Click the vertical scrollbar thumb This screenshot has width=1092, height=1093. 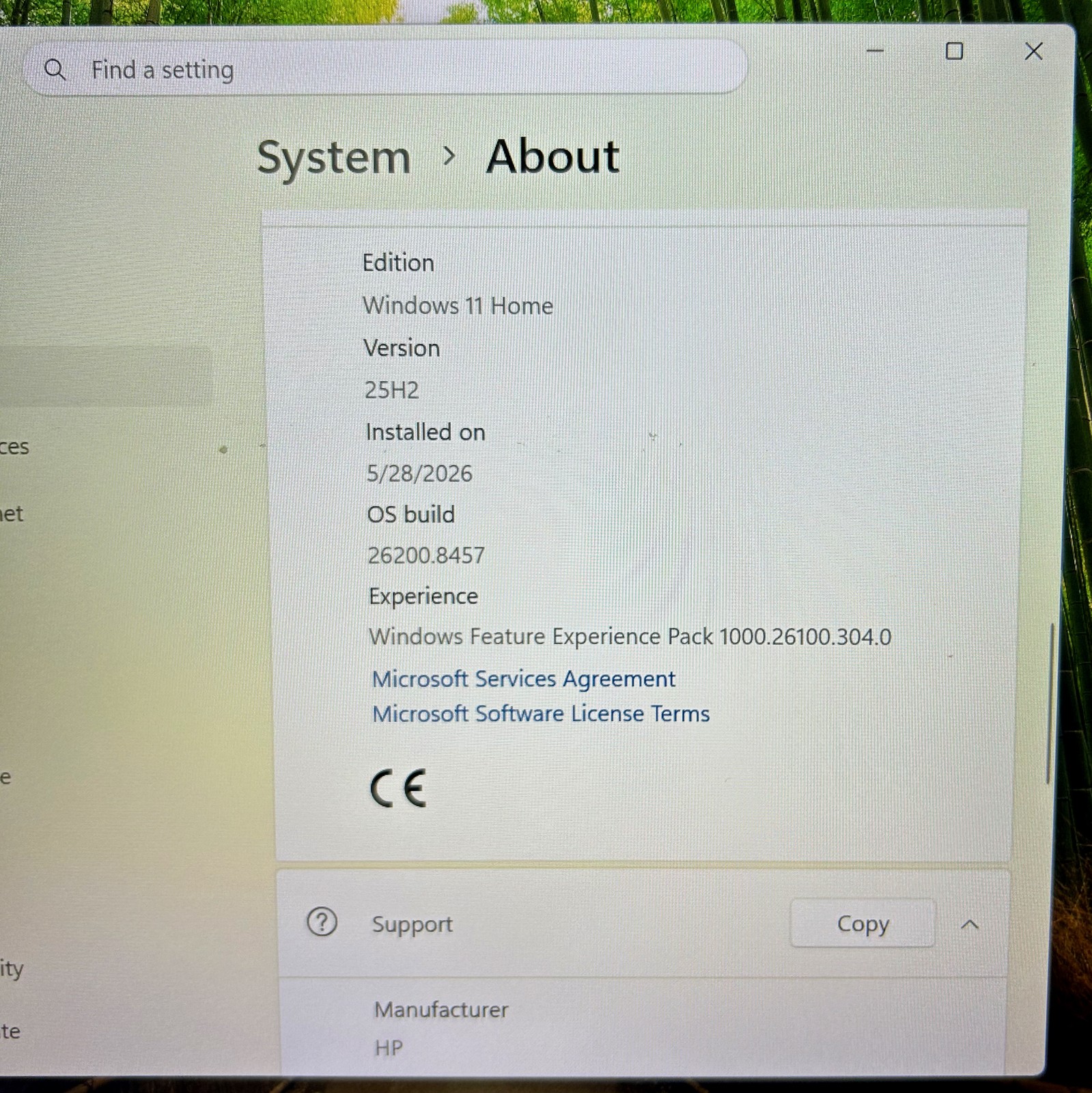point(1049,704)
